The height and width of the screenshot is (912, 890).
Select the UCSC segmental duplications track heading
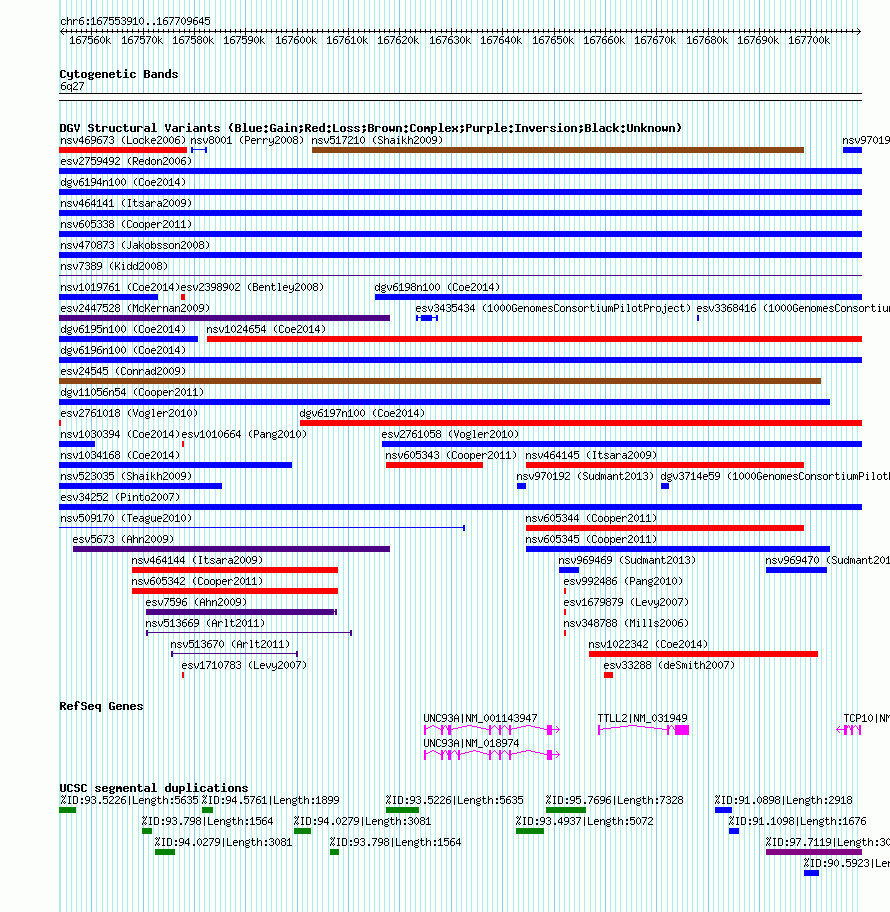(x=154, y=788)
